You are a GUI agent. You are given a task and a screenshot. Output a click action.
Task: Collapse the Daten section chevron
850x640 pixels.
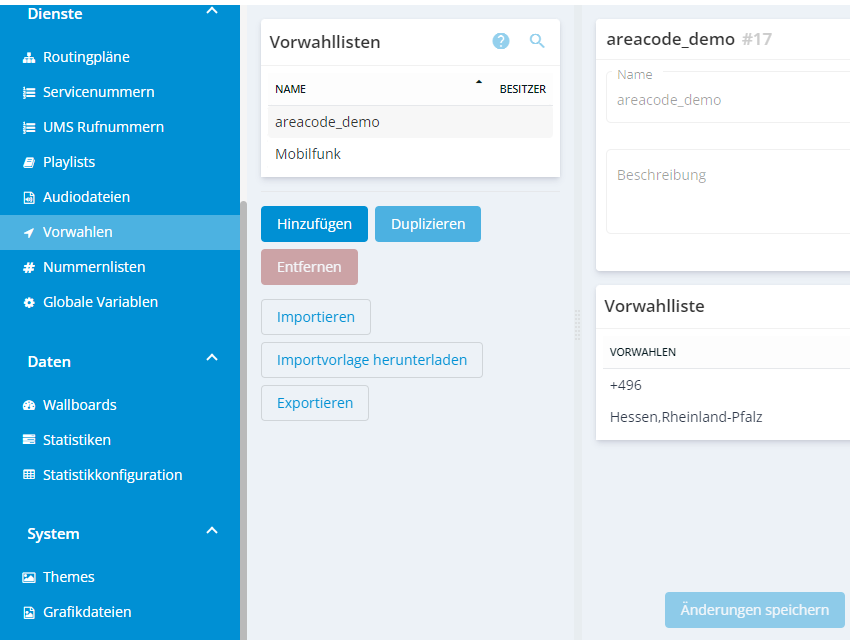pyautogui.click(x=211, y=358)
